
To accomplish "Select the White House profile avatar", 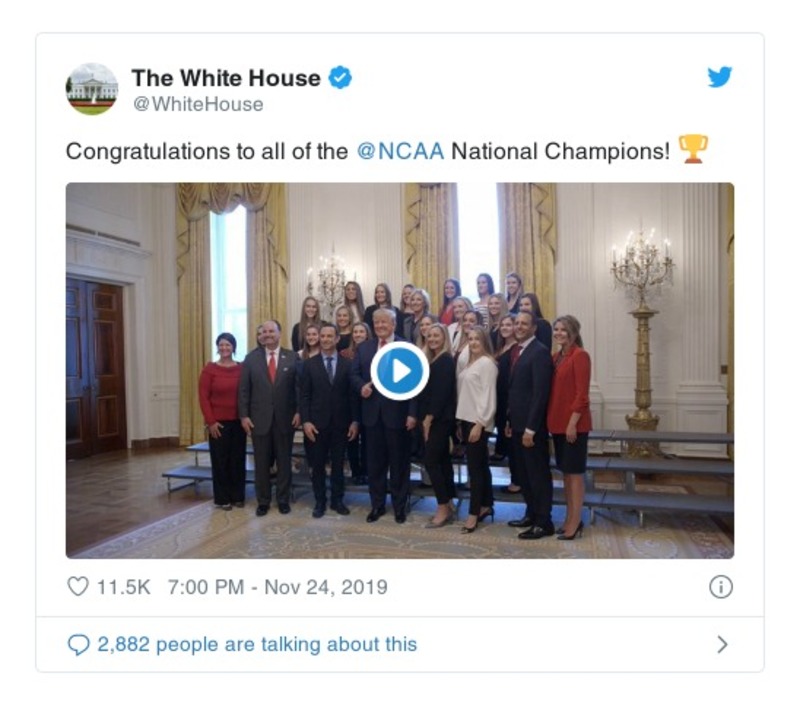I will (92, 85).
